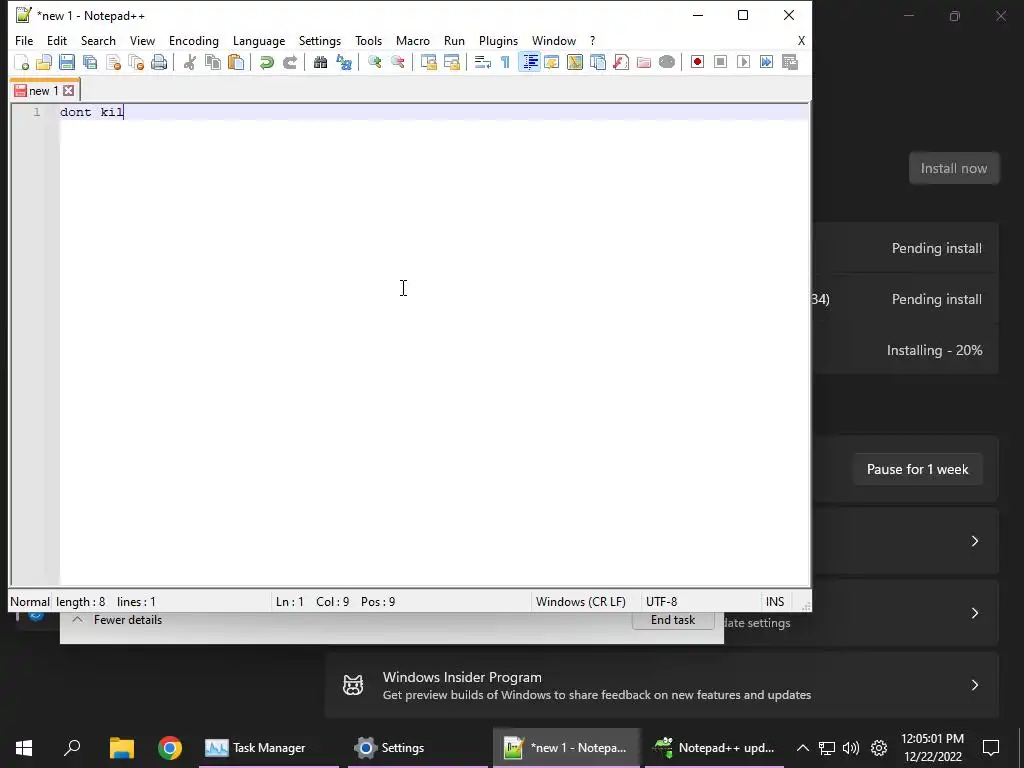Click the macro Playback icon
Screen dimensions: 1024x768
click(743, 62)
